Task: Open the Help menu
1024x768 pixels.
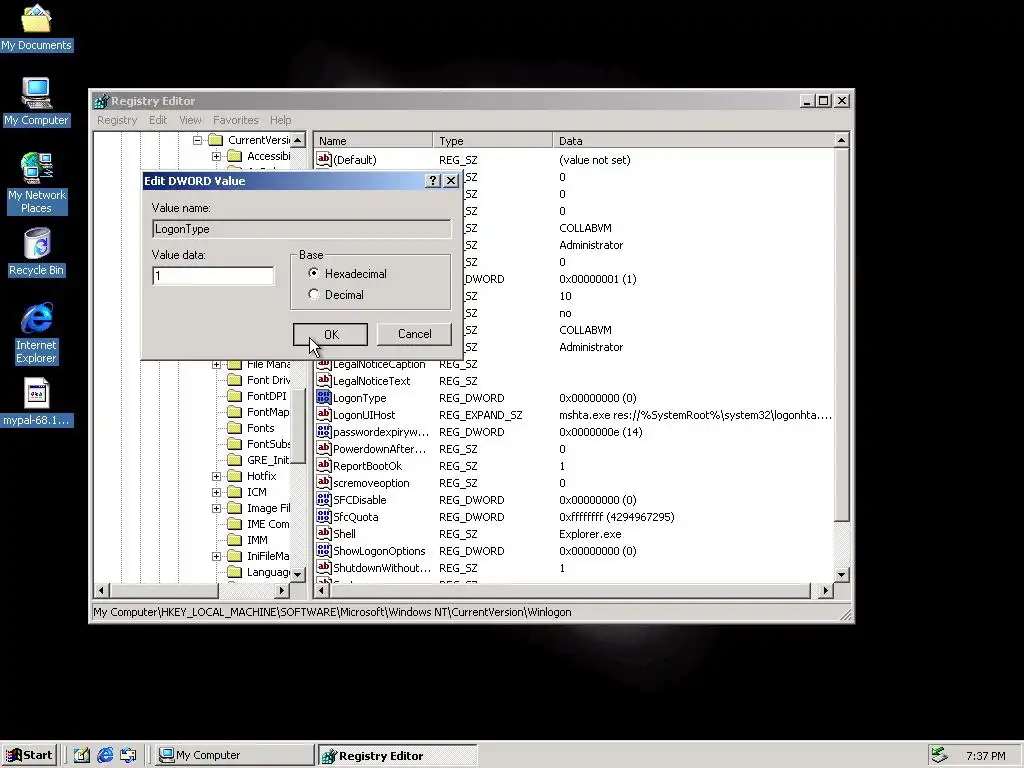Action: coord(280,120)
